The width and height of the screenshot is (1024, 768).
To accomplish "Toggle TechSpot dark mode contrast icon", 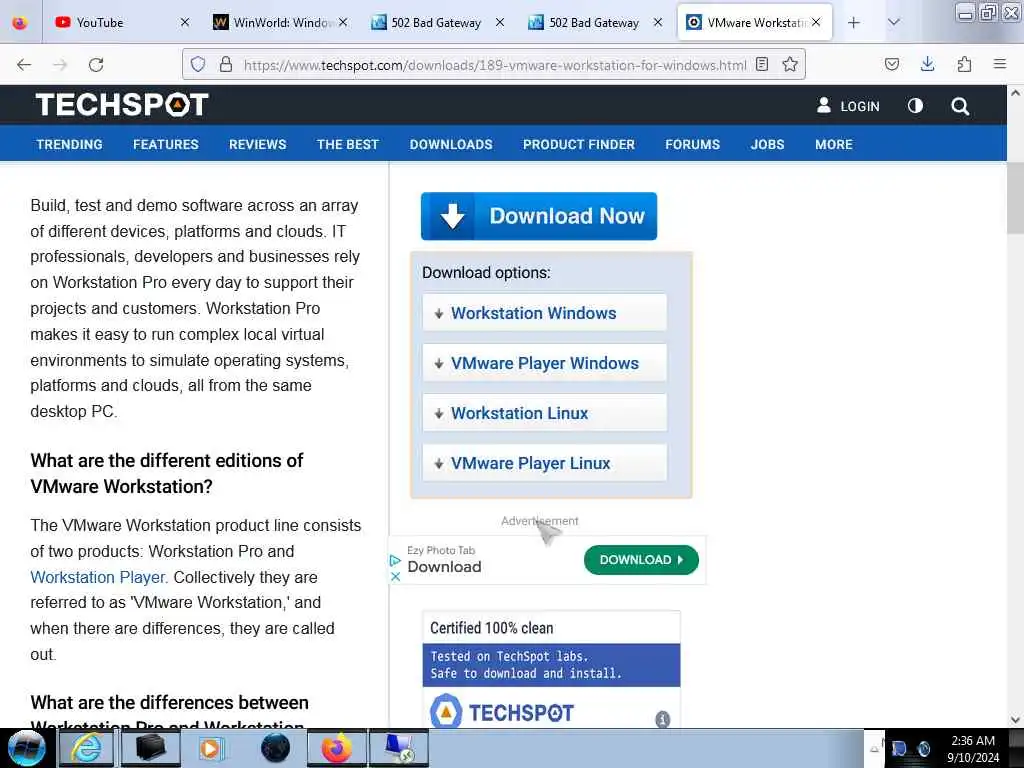I will pos(915,106).
